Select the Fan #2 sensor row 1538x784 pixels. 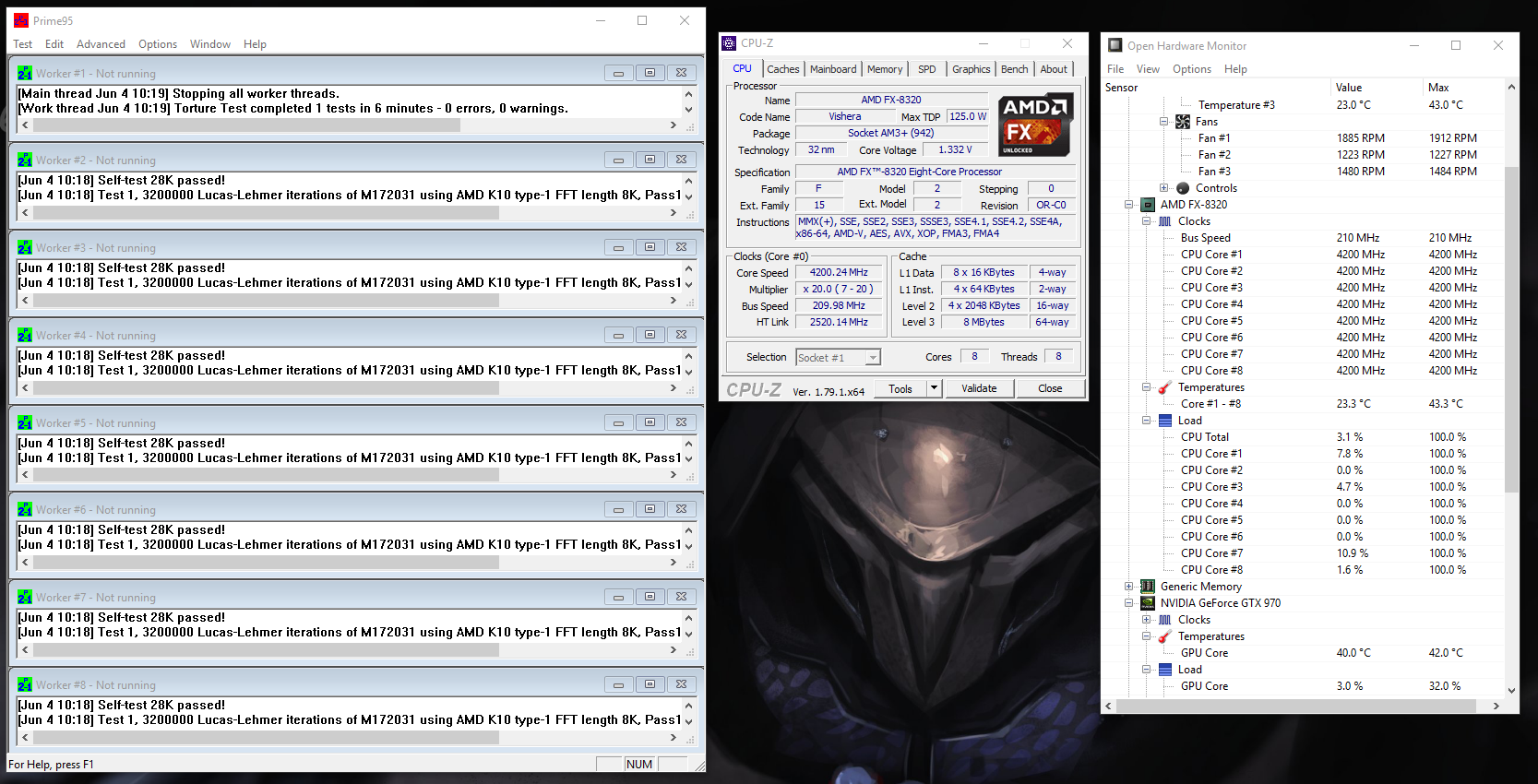point(1304,155)
